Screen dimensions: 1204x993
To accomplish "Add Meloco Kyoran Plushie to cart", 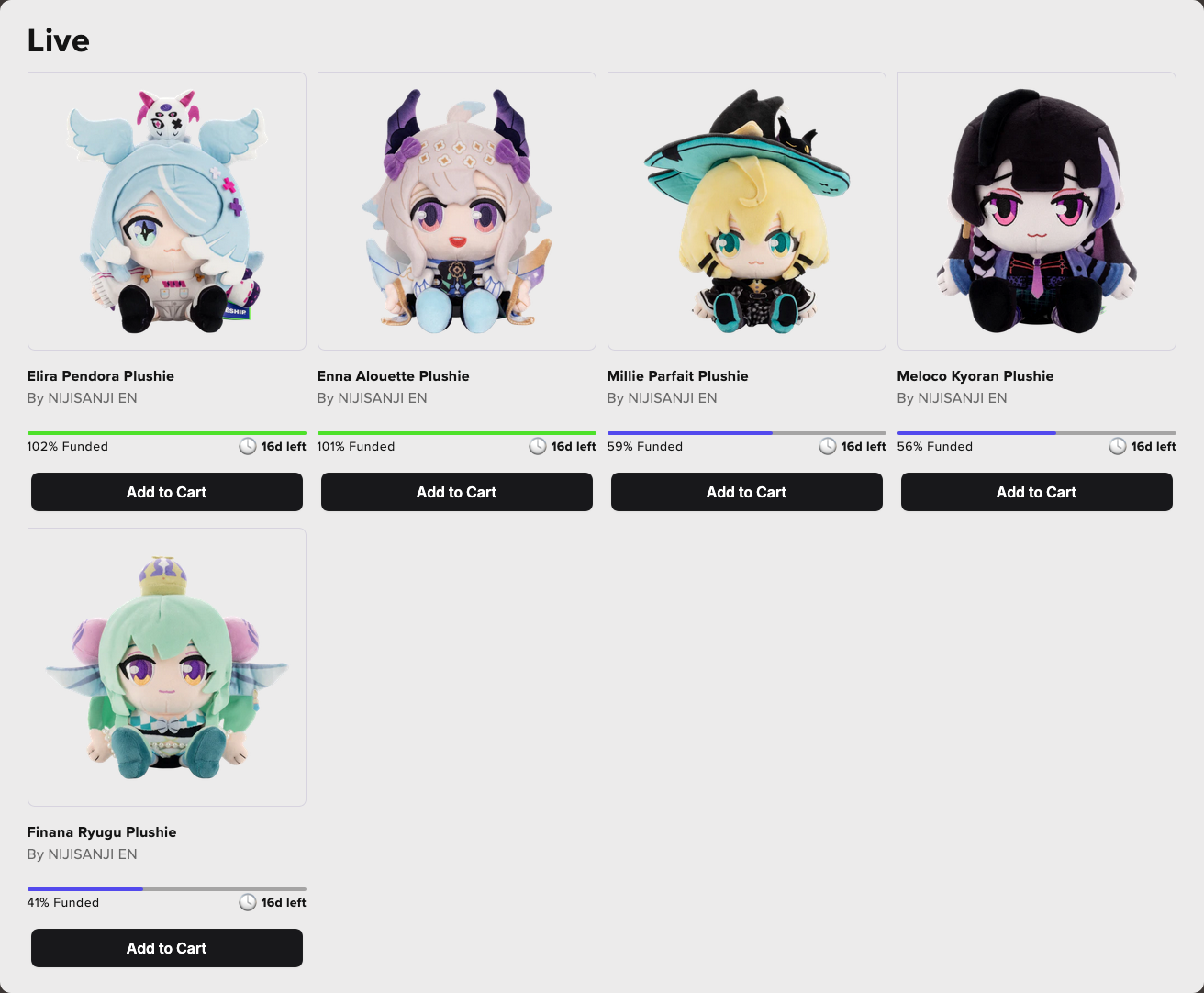I will 1037,492.
